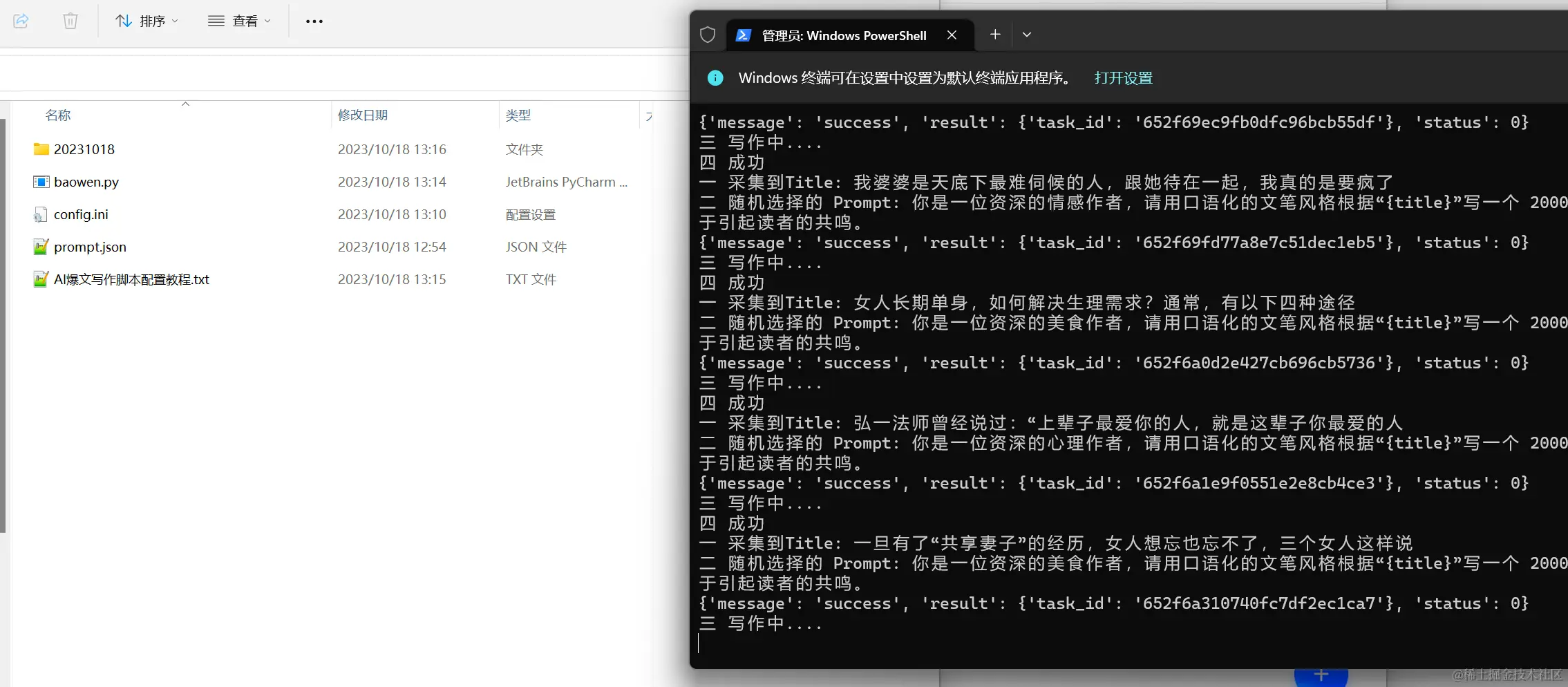The image size is (1568, 687).
Task: Click the task_id 652f6a0d2e427cb696cb5736 line
Action: click(x=1114, y=363)
